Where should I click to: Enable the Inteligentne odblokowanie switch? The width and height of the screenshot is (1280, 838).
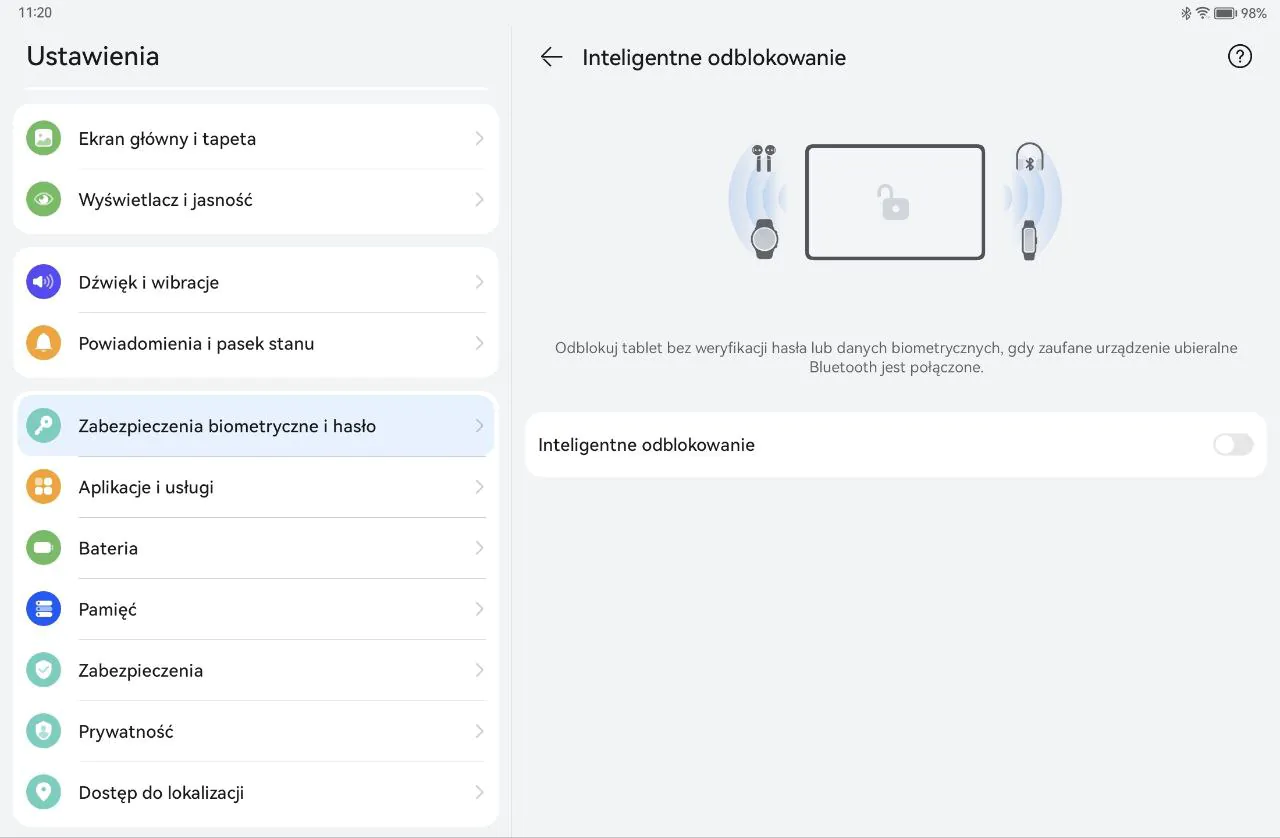(x=1233, y=445)
